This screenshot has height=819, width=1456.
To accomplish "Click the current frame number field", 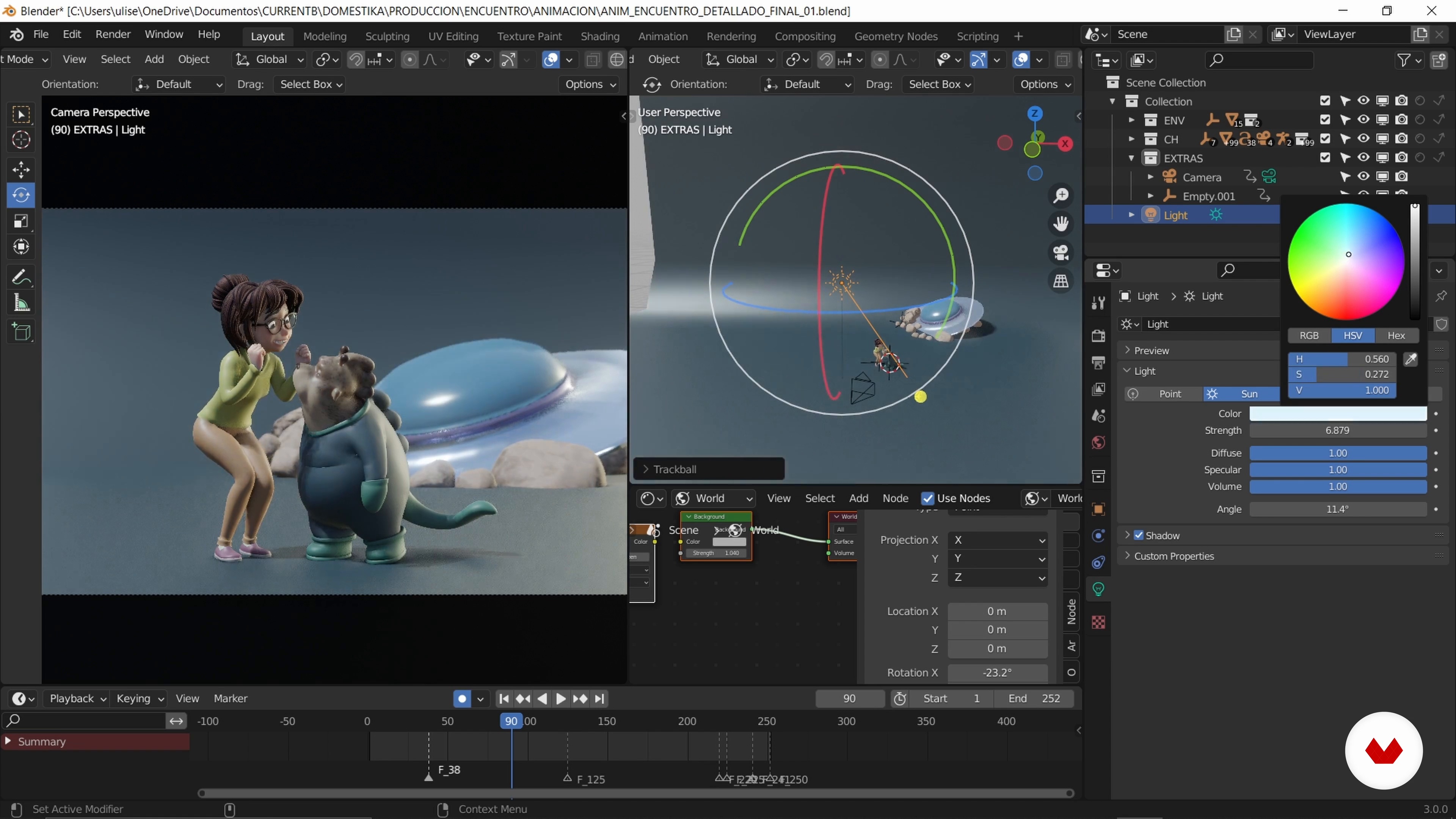I will [849, 698].
